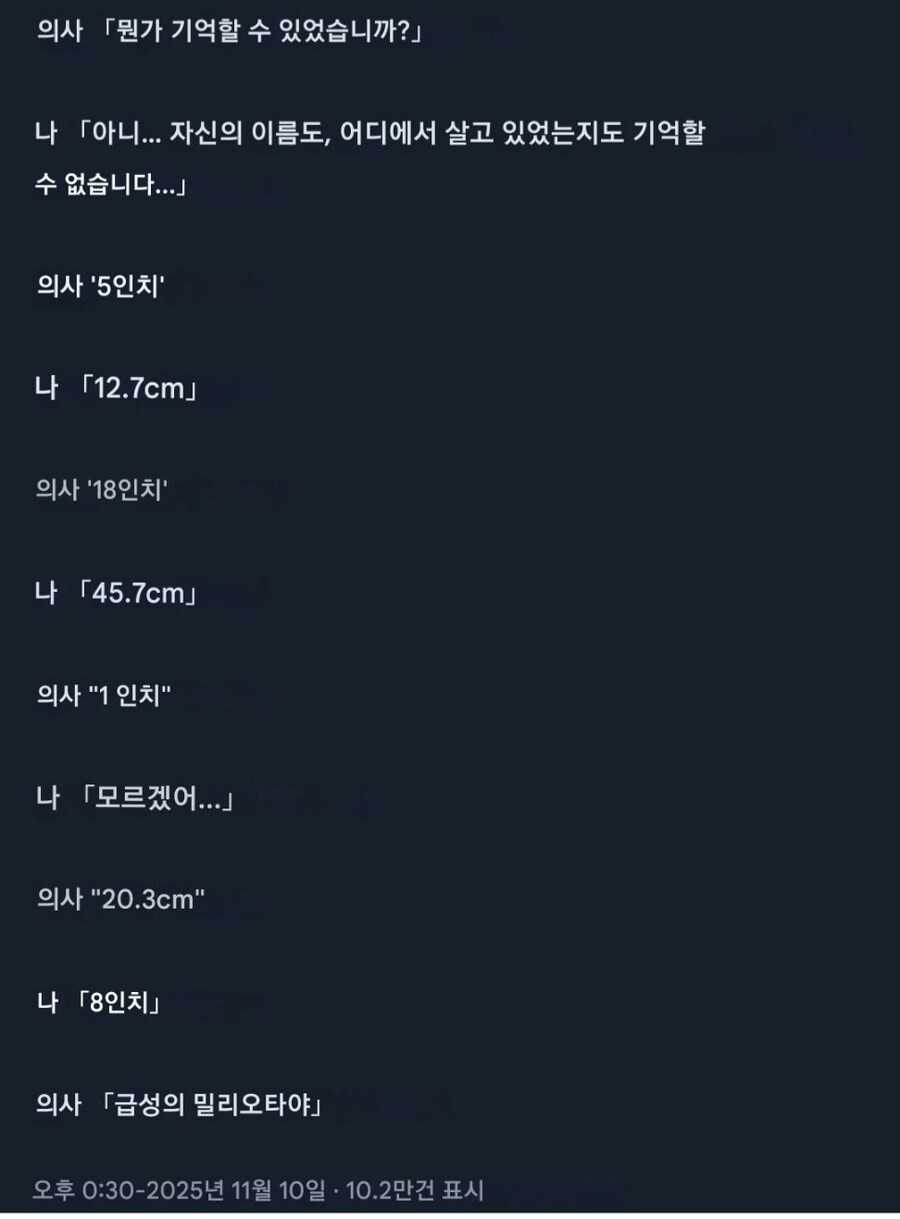
Task: Click the "나" label before "모르겠어..."
Action: (46, 798)
